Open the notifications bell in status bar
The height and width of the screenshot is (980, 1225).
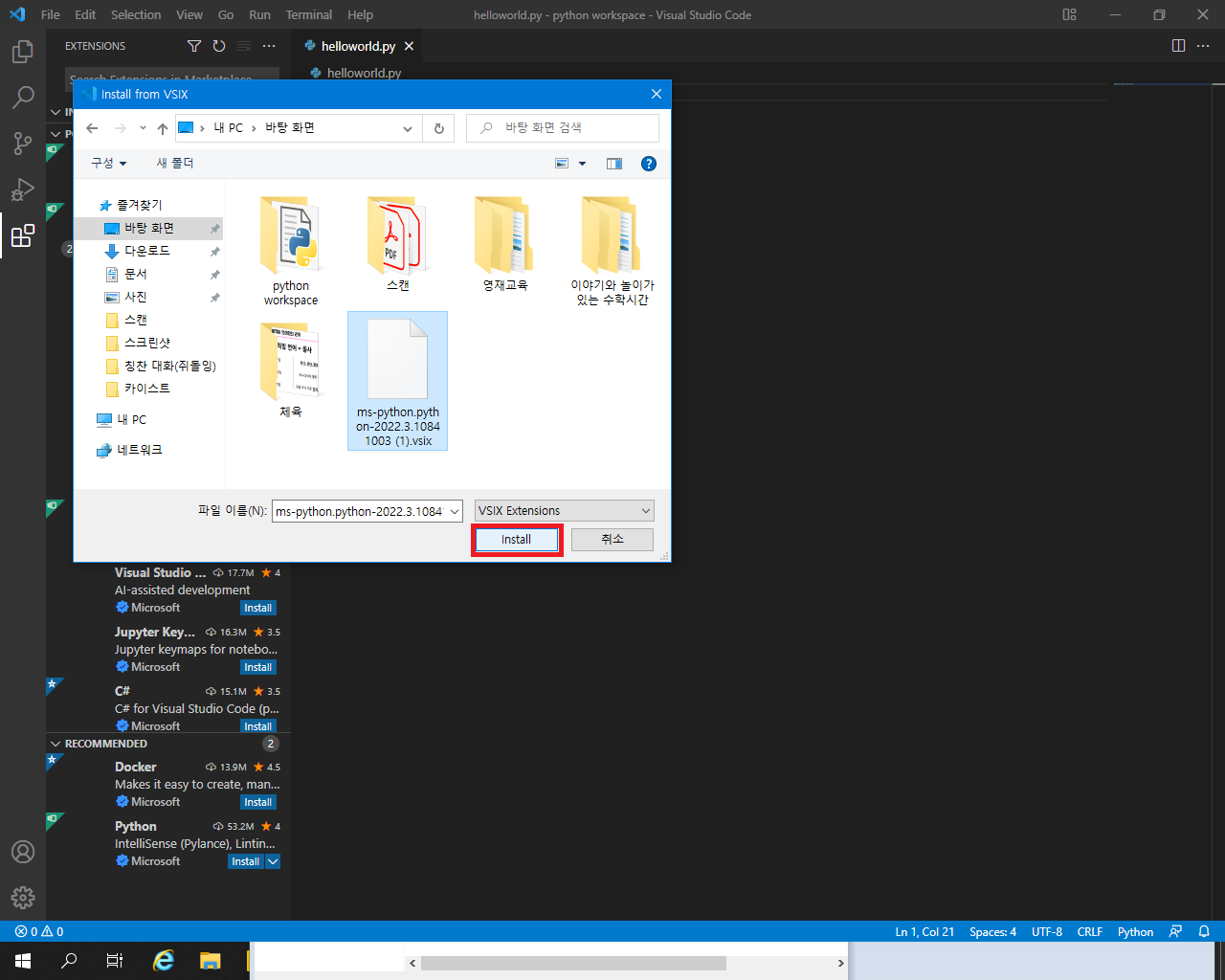[1204, 931]
